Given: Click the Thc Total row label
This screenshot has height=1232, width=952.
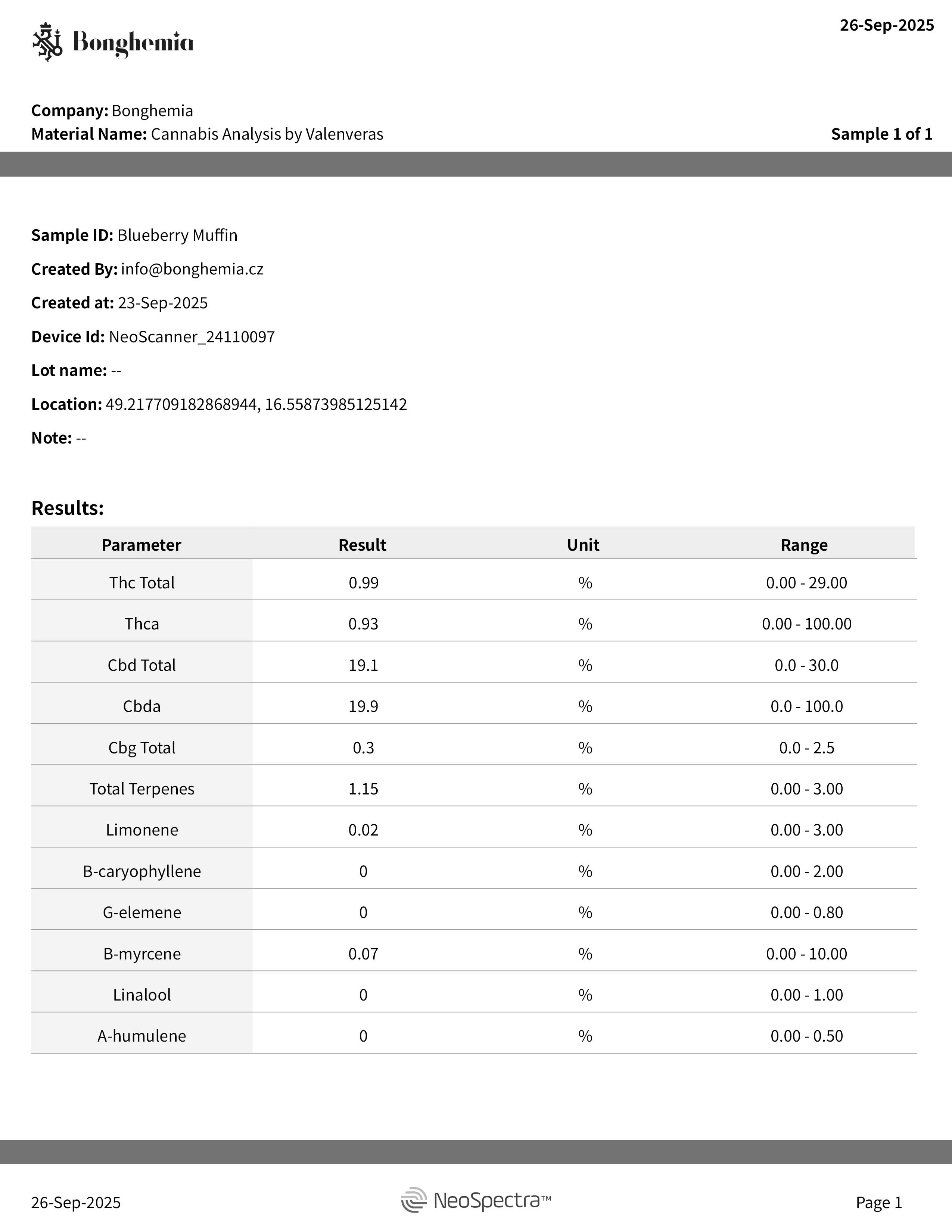Looking at the screenshot, I should coord(142,583).
